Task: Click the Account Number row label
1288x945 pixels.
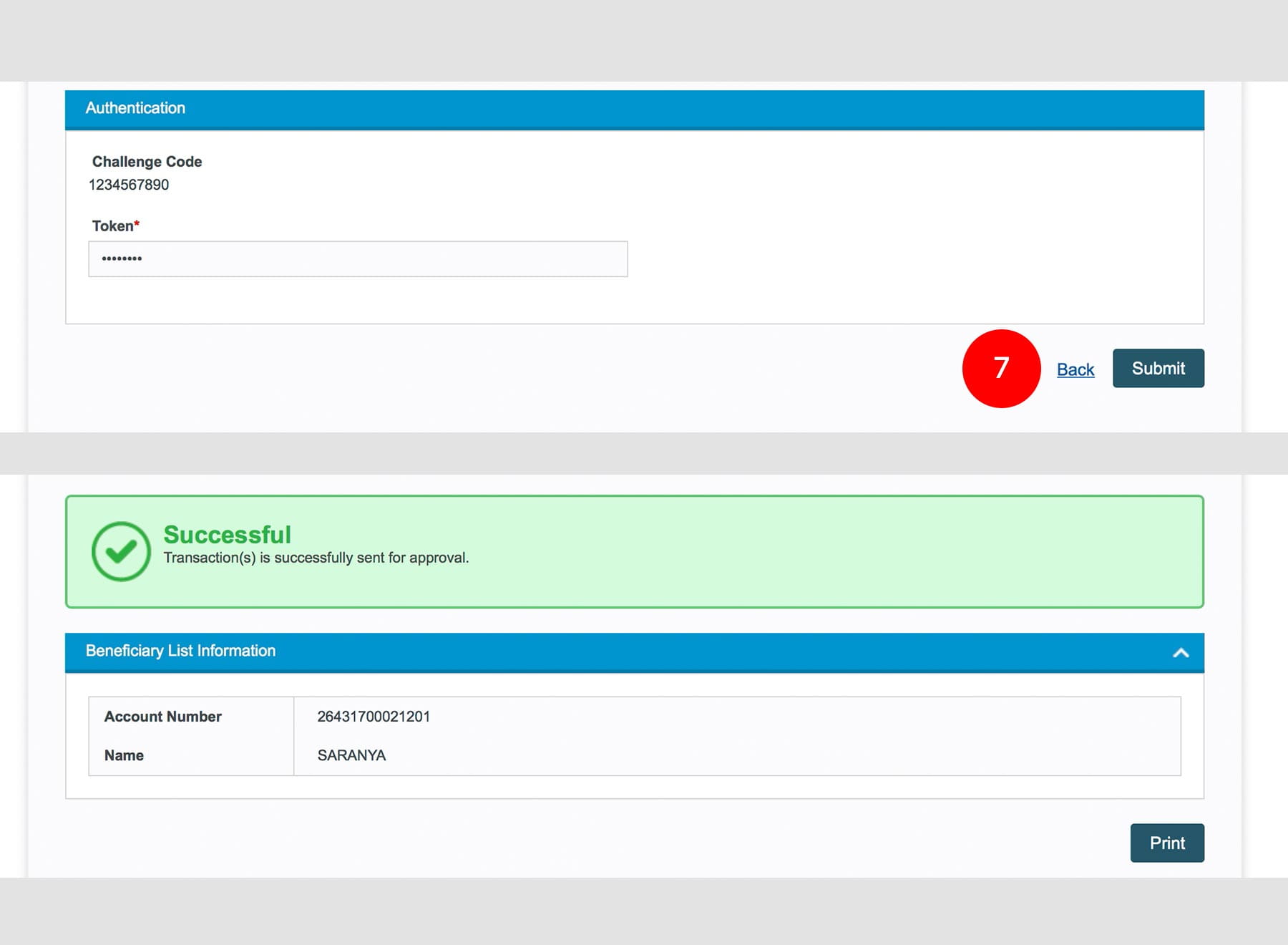Action: click(x=162, y=717)
